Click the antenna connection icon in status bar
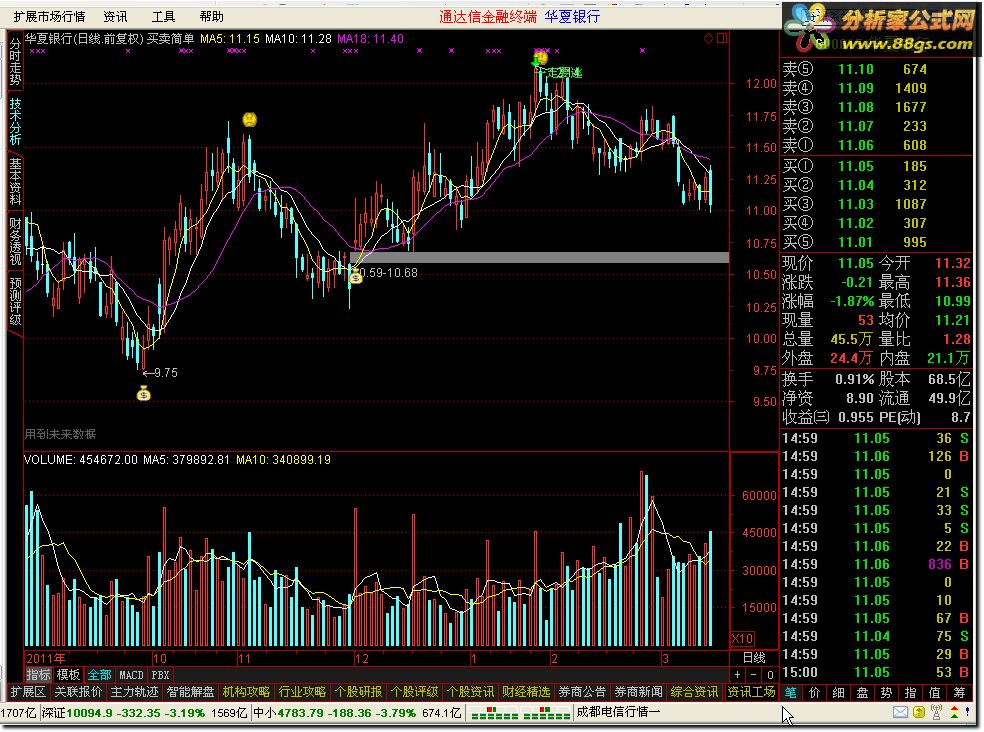Image resolution: width=984 pixels, height=732 pixels. [x=936, y=712]
